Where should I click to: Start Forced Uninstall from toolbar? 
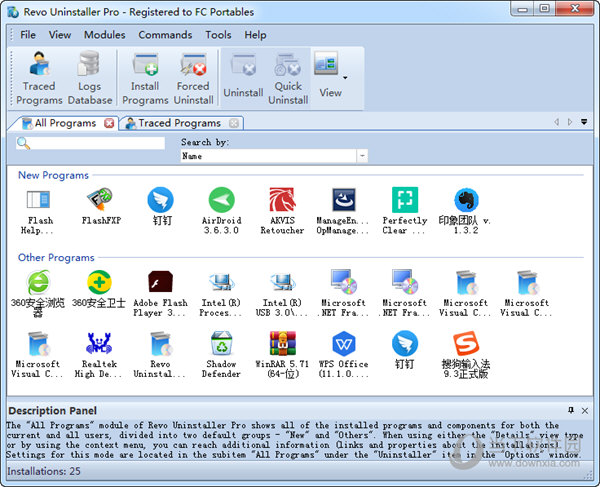click(194, 78)
